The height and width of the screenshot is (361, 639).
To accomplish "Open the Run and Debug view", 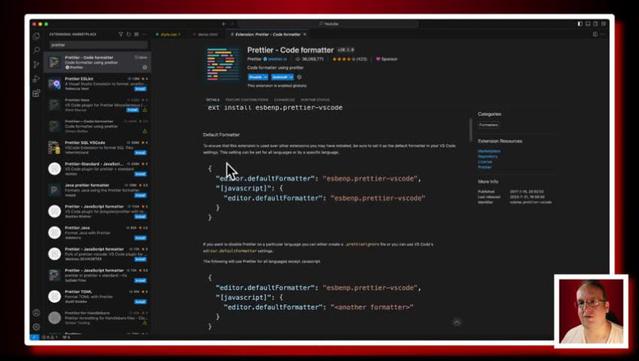I will 36,79.
